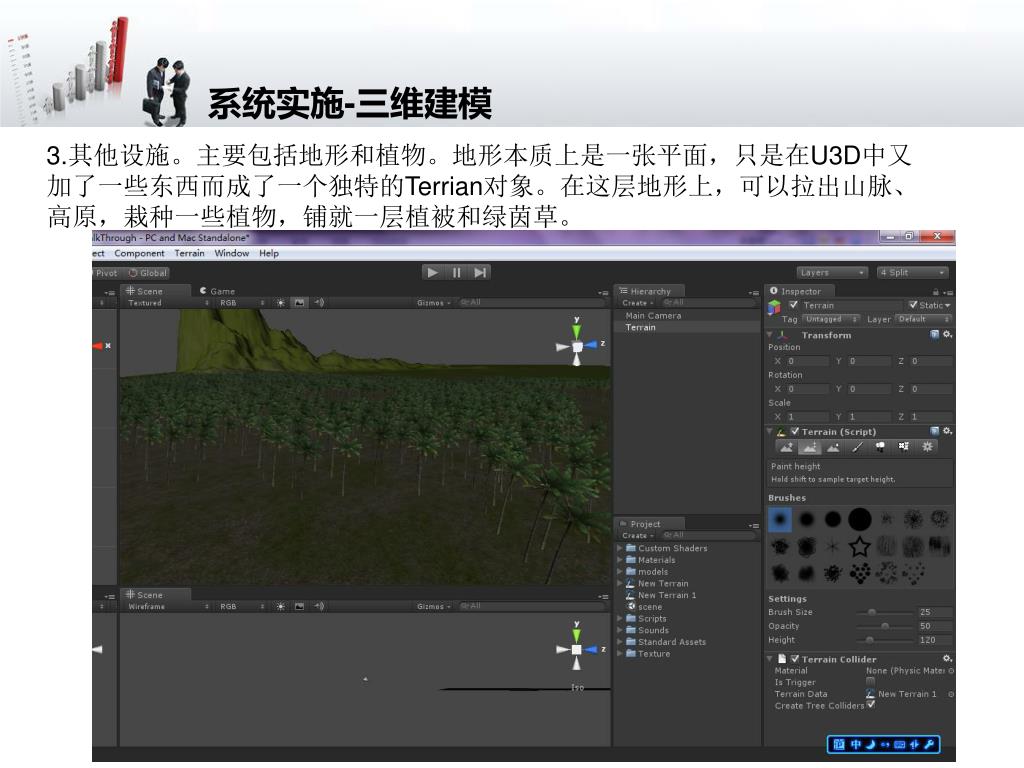Open the Textured draw mode dropdown
1024x768 pixels.
pos(168,303)
